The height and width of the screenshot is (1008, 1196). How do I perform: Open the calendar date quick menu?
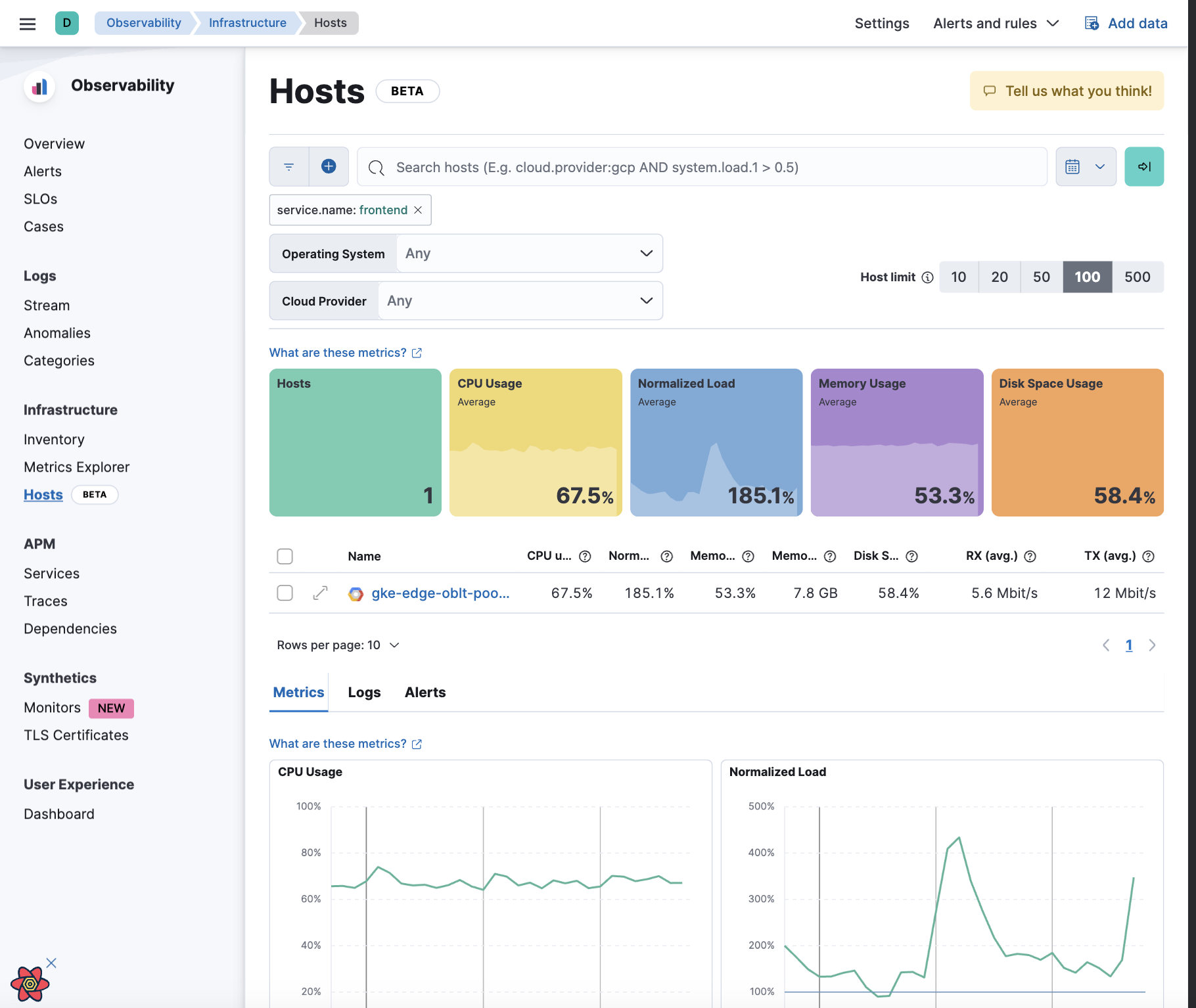coord(1072,167)
